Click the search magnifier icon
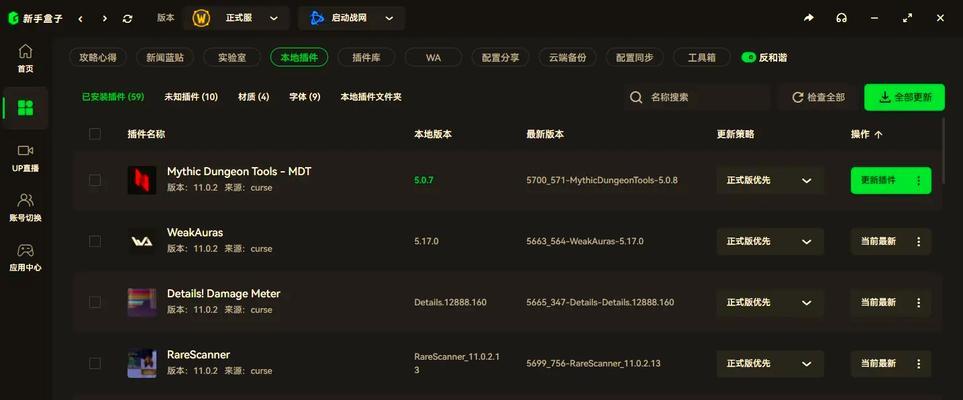Image resolution: width=963 pixels, height=400 pixels. (636, 97)
